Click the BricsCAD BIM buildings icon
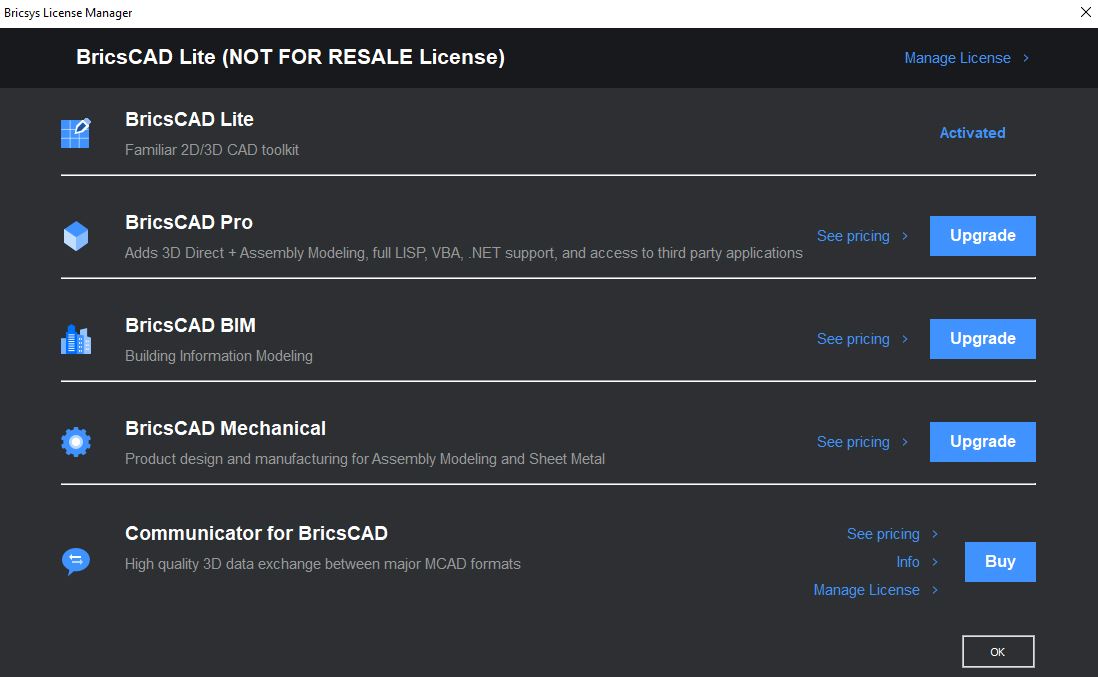1098x677 pixels. [76, 340]
